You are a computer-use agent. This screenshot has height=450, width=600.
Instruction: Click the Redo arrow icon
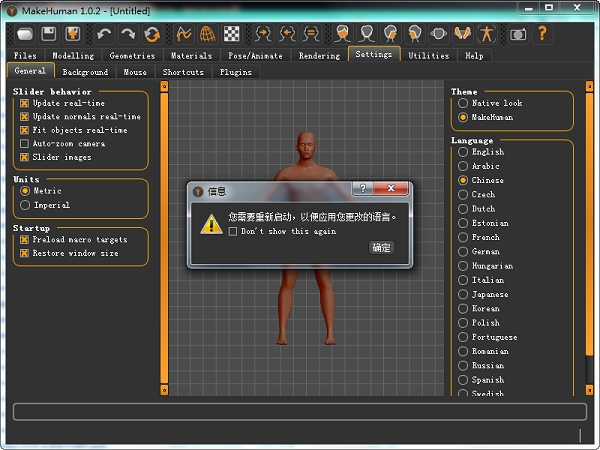tap(129, 33)
